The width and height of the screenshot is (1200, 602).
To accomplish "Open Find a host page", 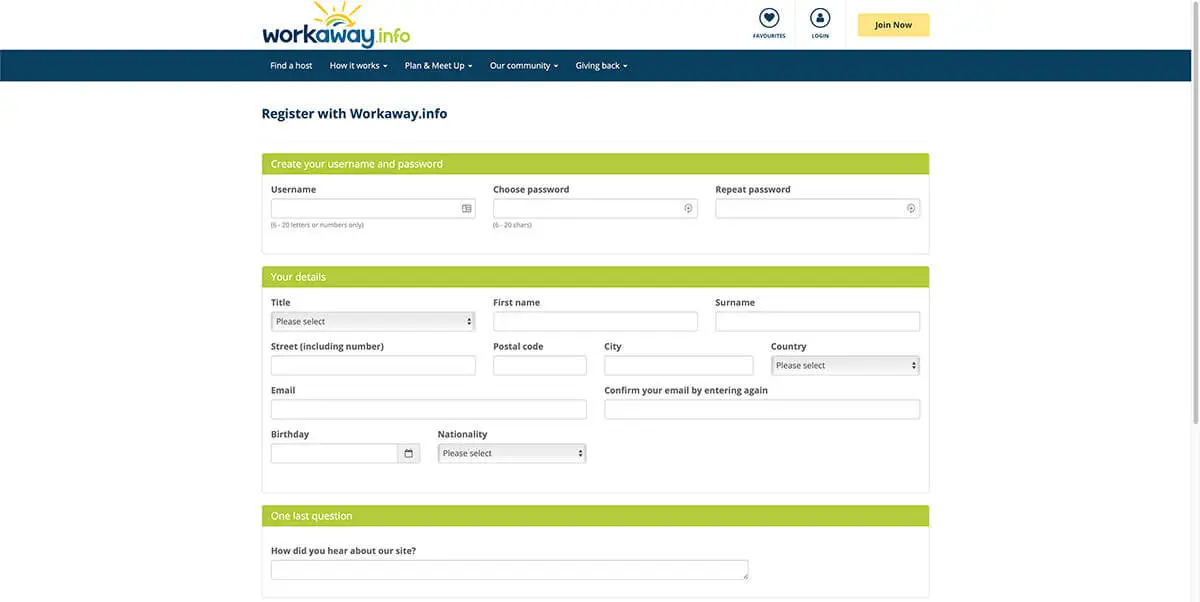I will (x=291, y=66).
